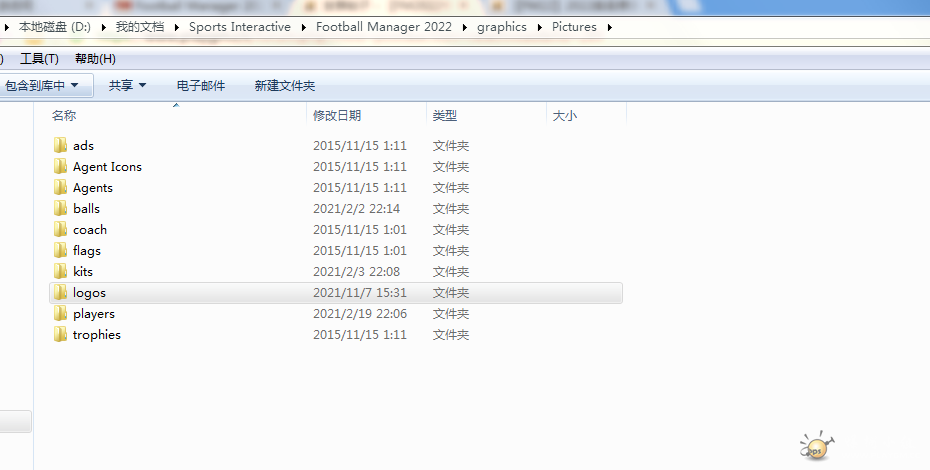Expand arrow after Sports Interactive breadcrumb
This screenshot has width=930, height=470.
303,27
